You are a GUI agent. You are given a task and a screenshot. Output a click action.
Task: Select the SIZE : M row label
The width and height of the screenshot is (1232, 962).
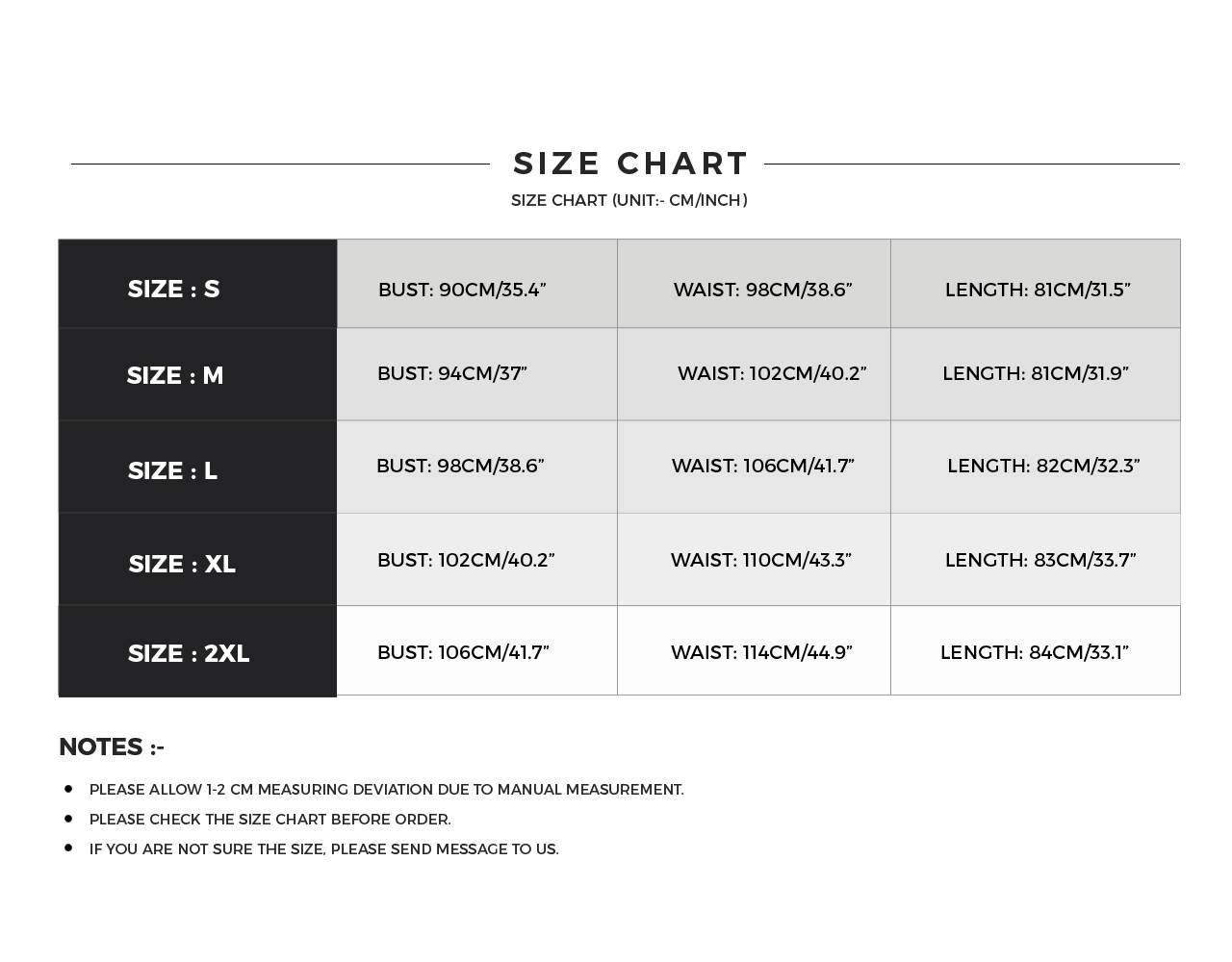click(175, 375)
